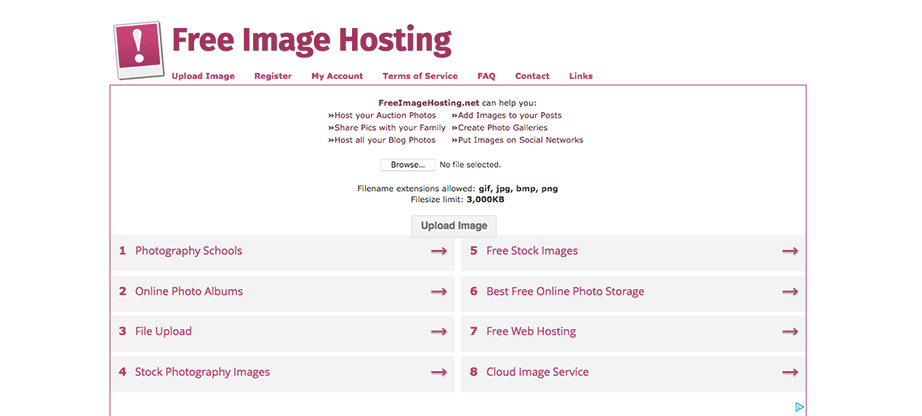This screenshot has height=416, width=922.
Task: Open the Links page
Action: click(x=581, y=76)
